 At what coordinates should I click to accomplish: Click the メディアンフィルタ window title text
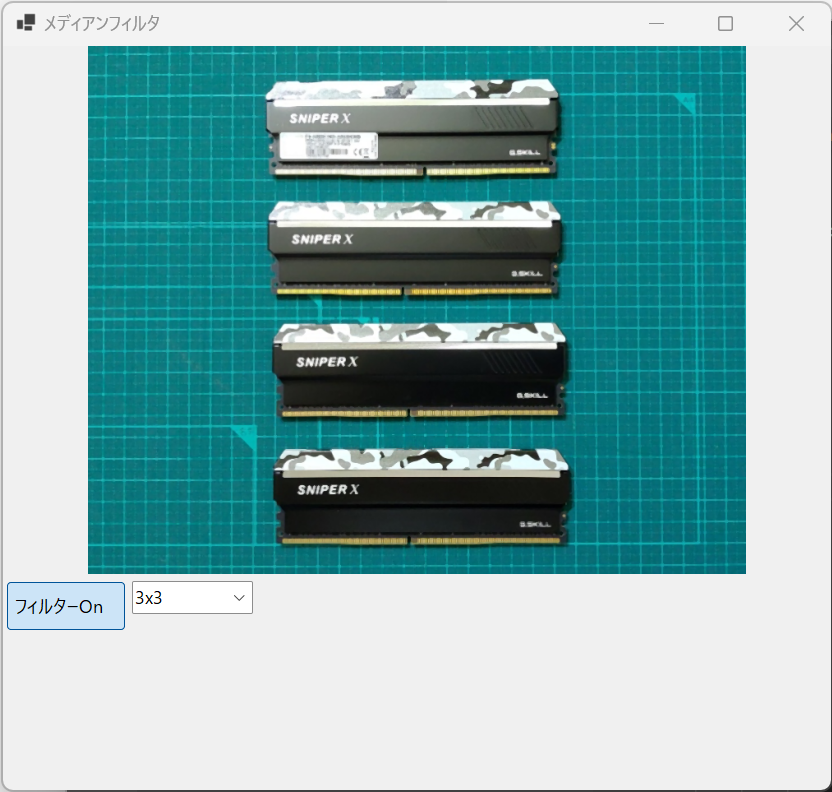[x=101, y=23]
